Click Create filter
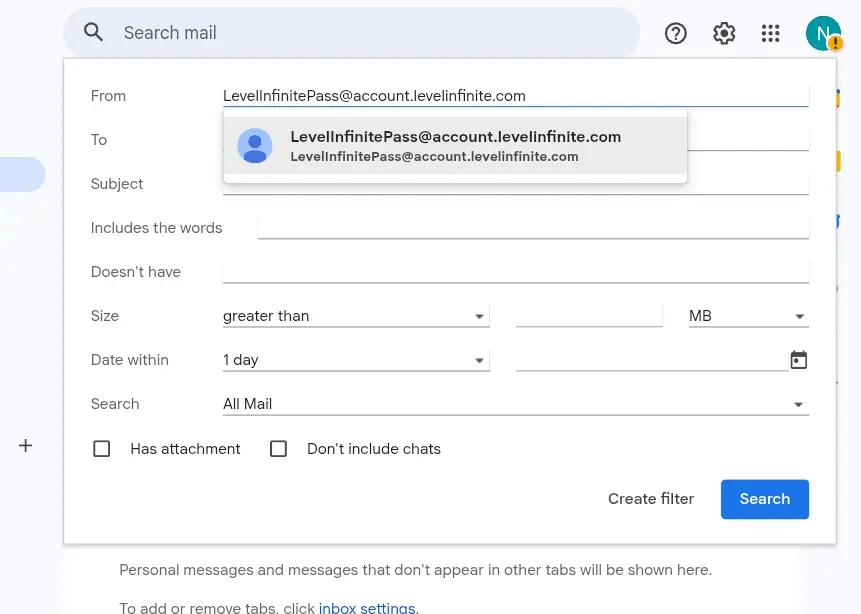 click(651, 499)
